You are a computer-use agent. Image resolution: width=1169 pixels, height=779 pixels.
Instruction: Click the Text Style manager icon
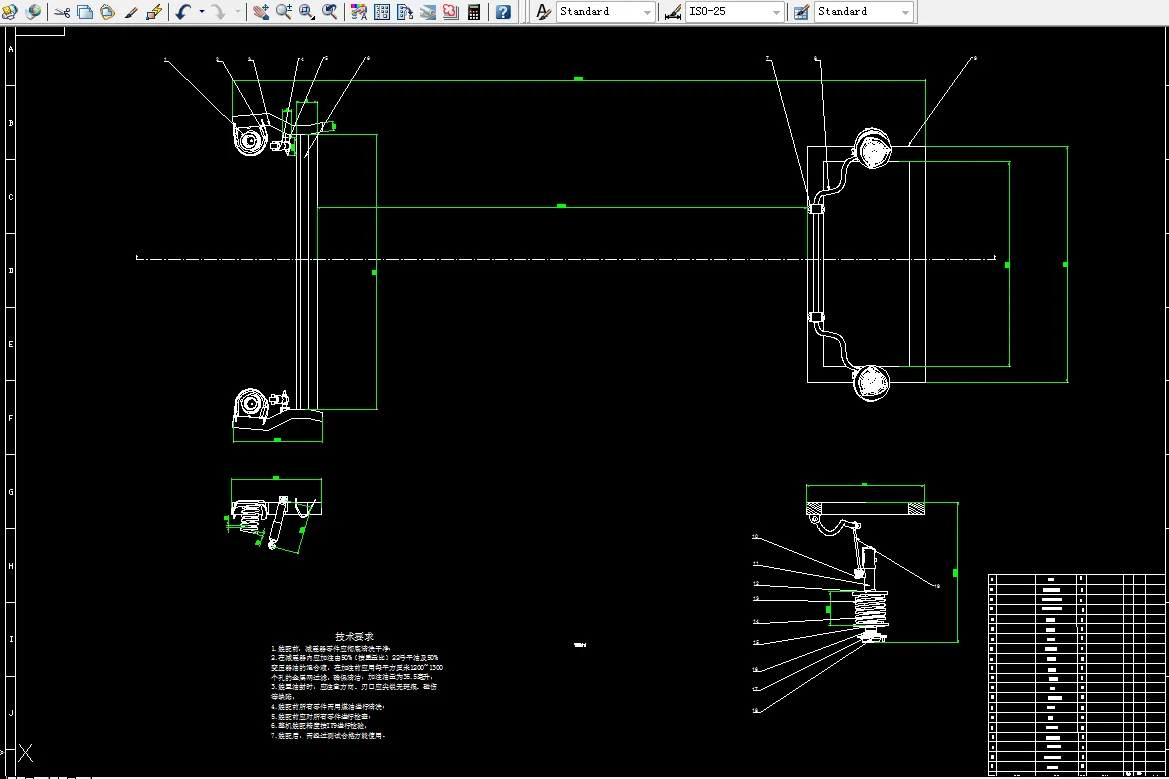point(543,12)
